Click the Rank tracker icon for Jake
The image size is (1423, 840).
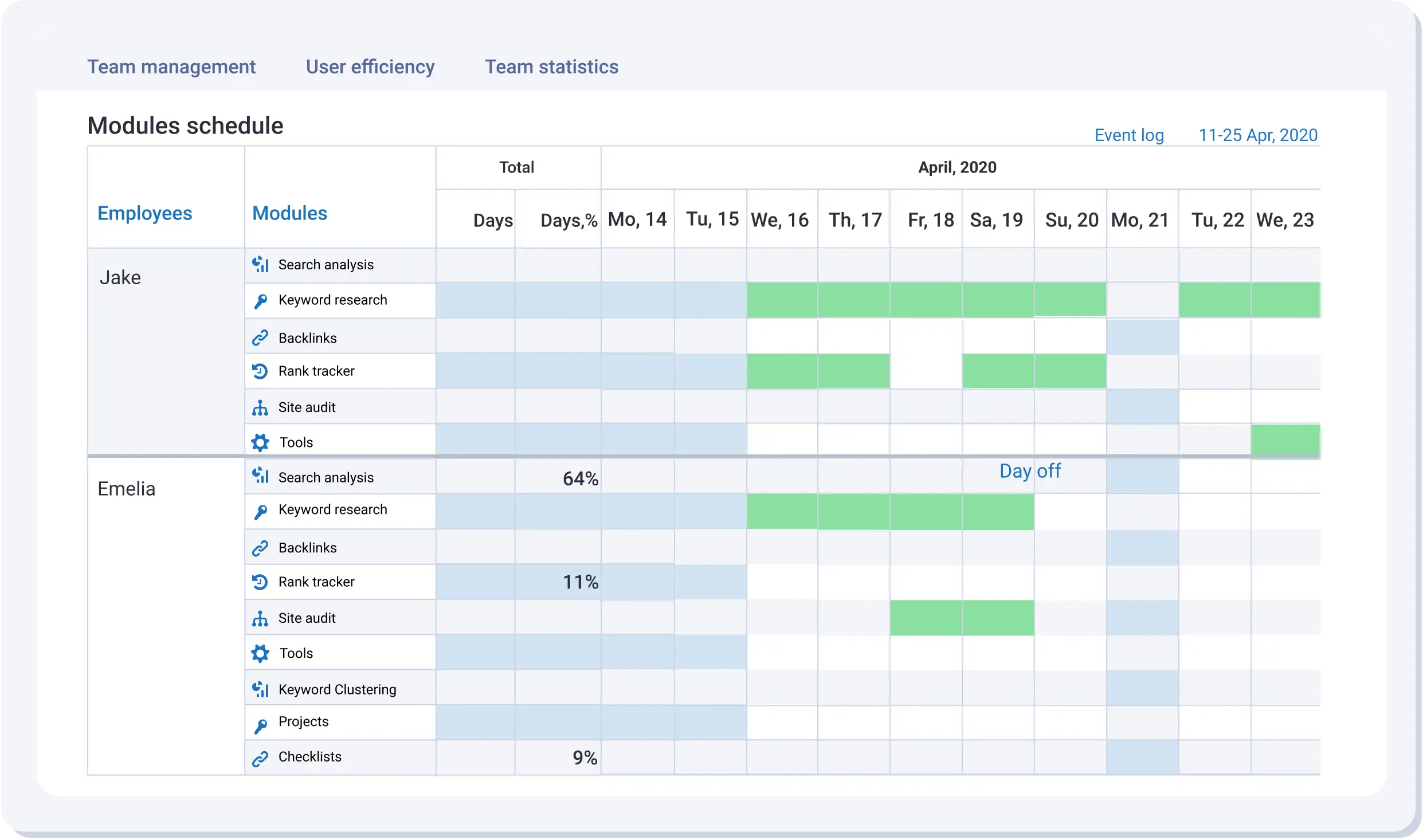[261, 371]
